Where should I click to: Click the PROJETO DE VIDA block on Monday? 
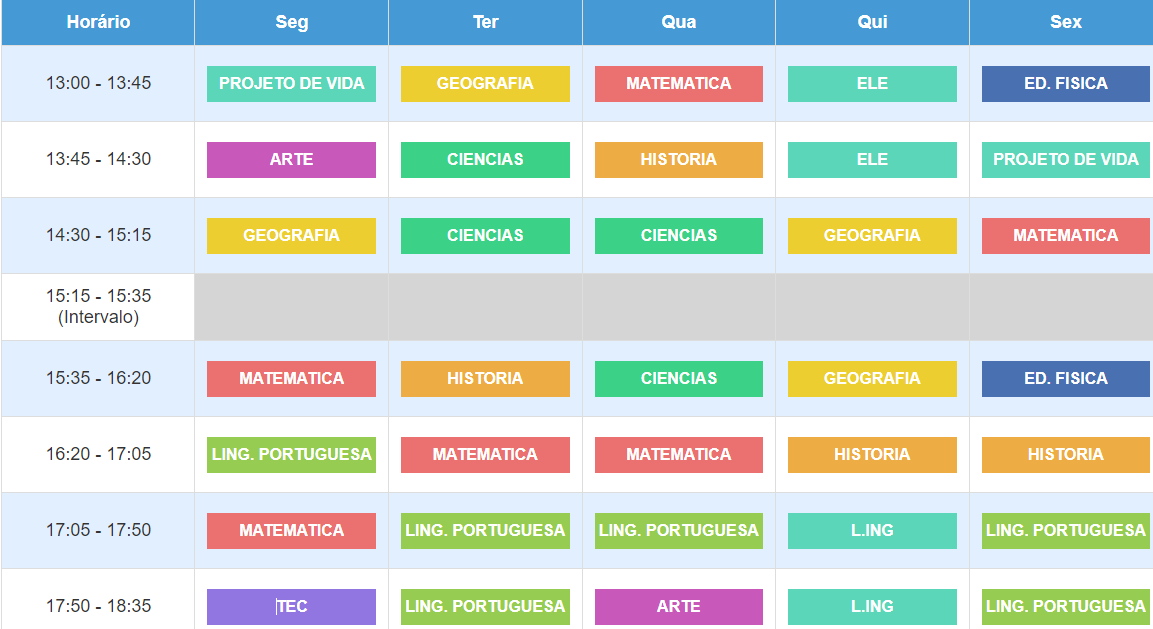tap(291, 84)
